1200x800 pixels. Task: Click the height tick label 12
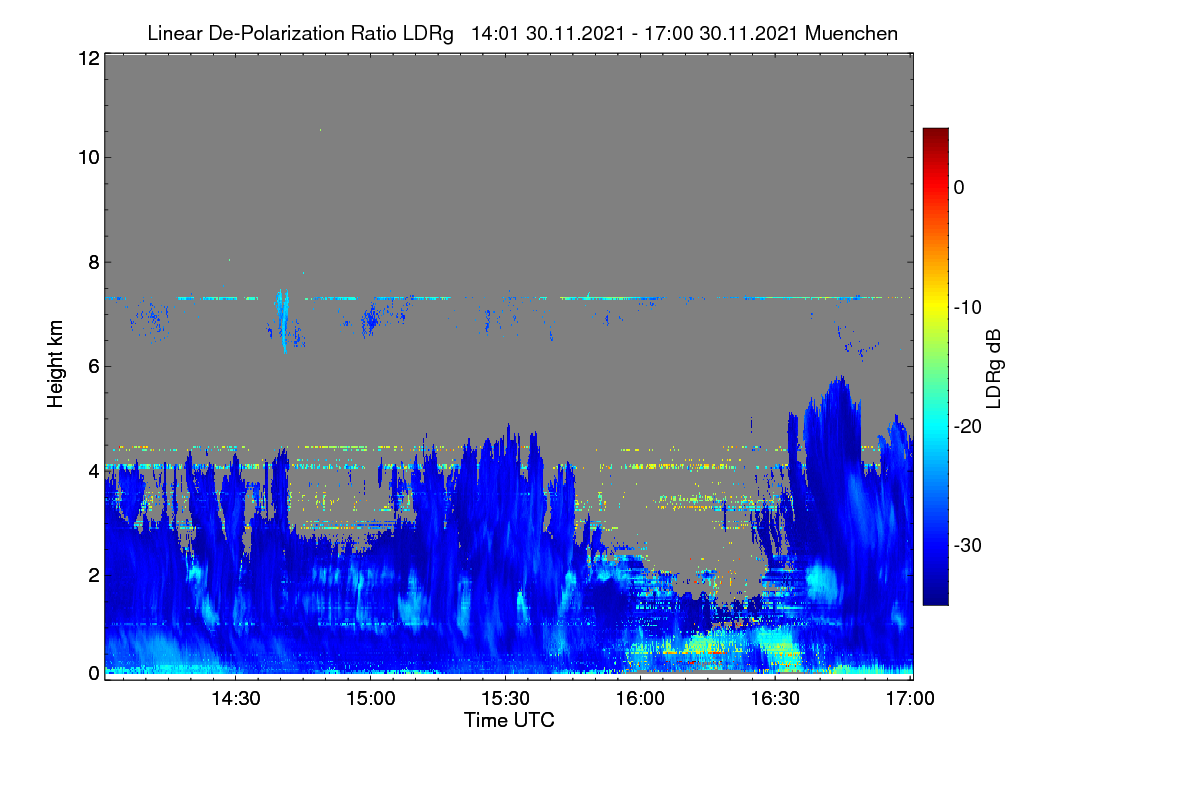click(x=87, y=58)
